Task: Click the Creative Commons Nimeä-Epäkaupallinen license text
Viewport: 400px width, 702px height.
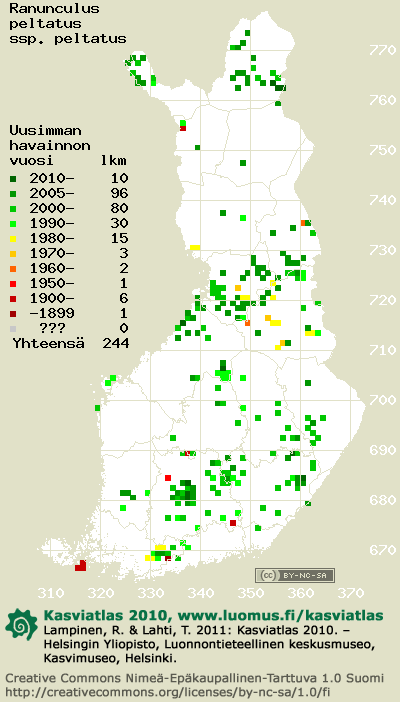Action: pos(194,678)
